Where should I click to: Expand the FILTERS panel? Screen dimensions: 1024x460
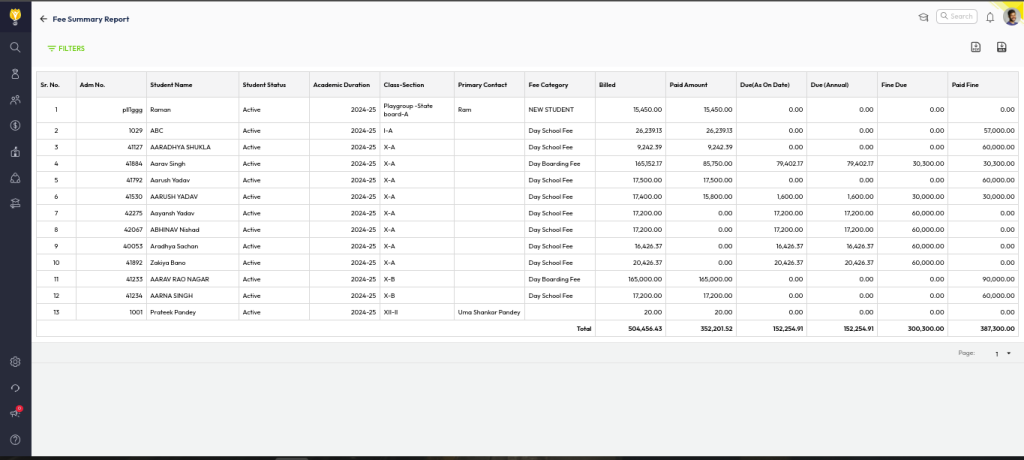click(66, 48)
